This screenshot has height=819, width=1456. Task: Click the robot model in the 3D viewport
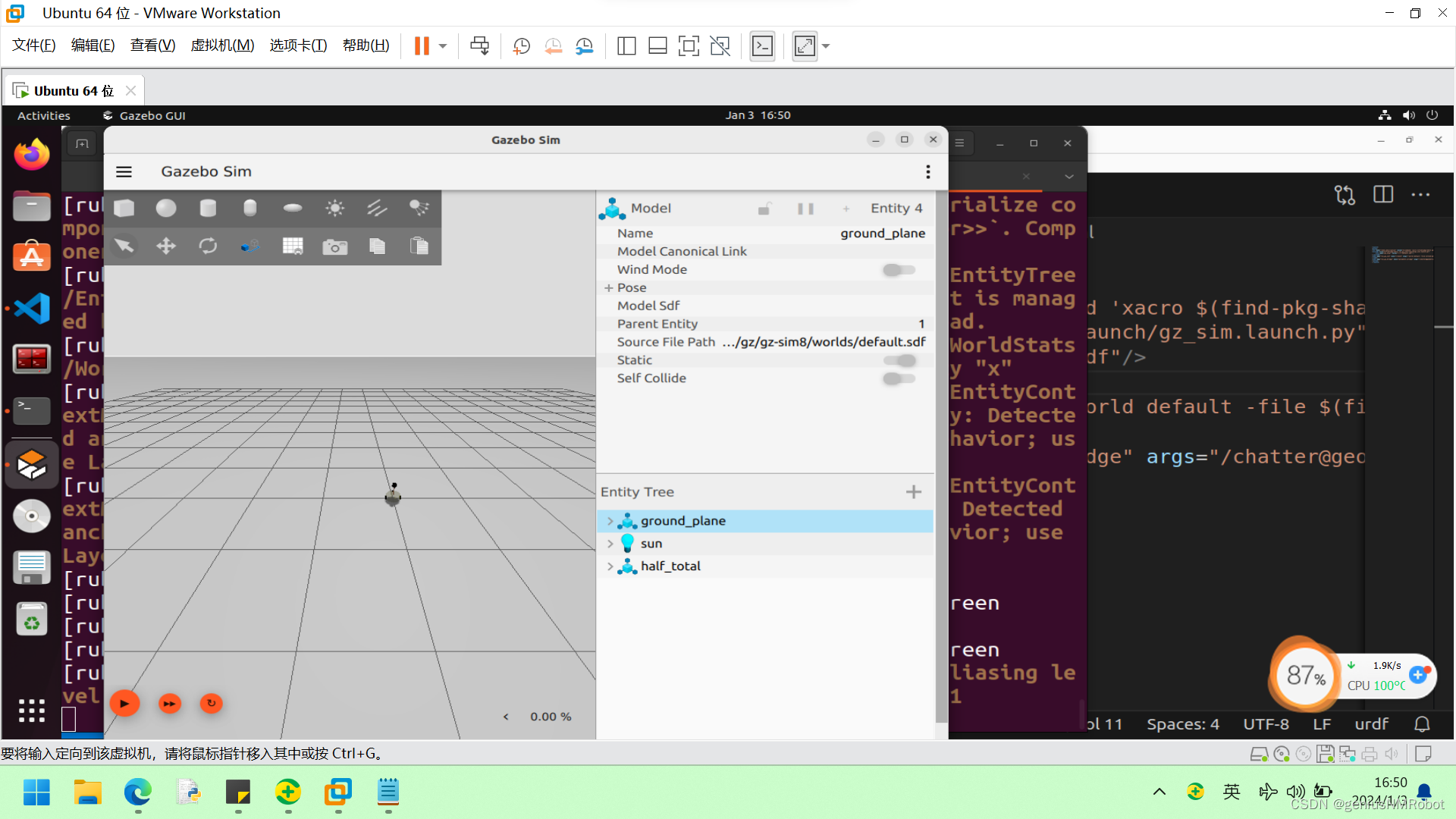393,495
